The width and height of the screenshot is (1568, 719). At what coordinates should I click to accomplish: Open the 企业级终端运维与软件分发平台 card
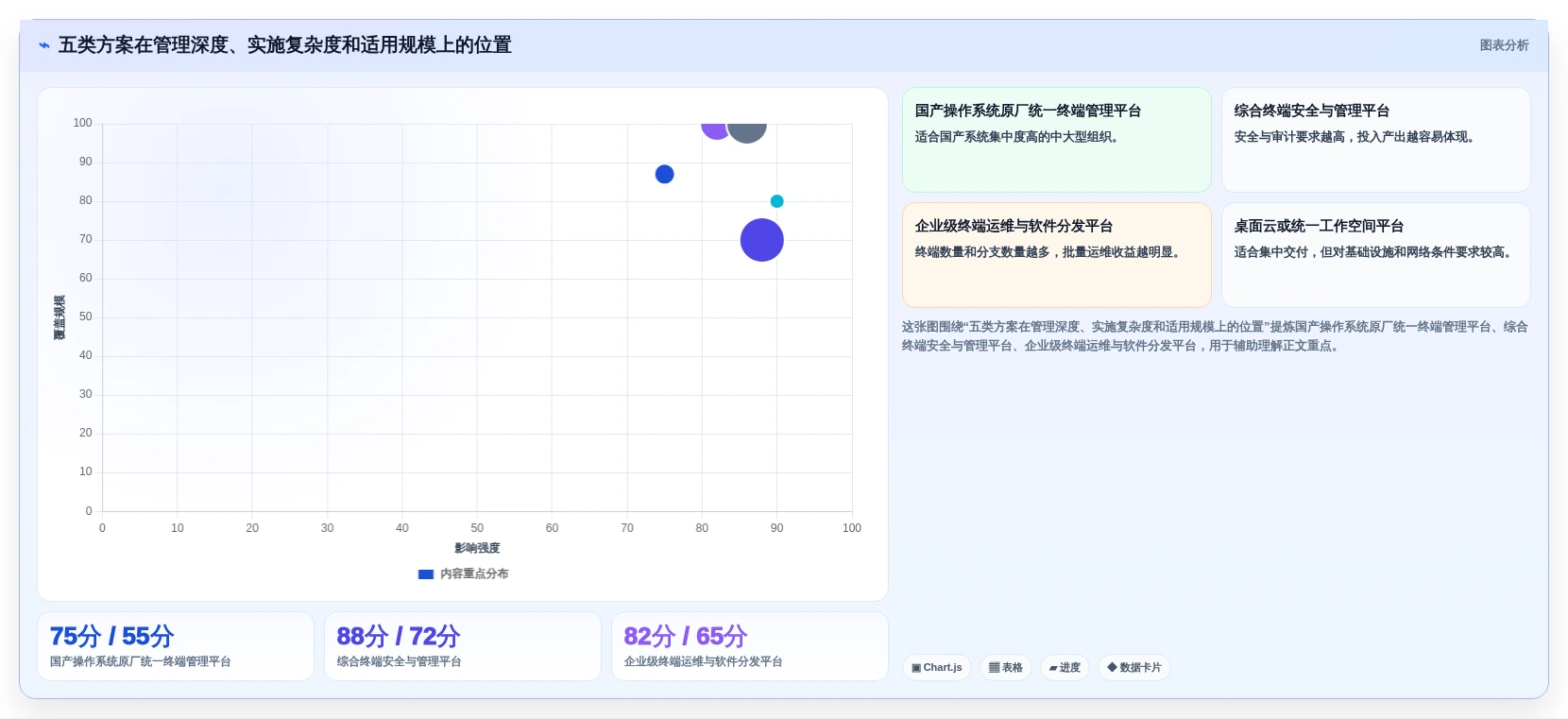click(x=1056, y=255)
